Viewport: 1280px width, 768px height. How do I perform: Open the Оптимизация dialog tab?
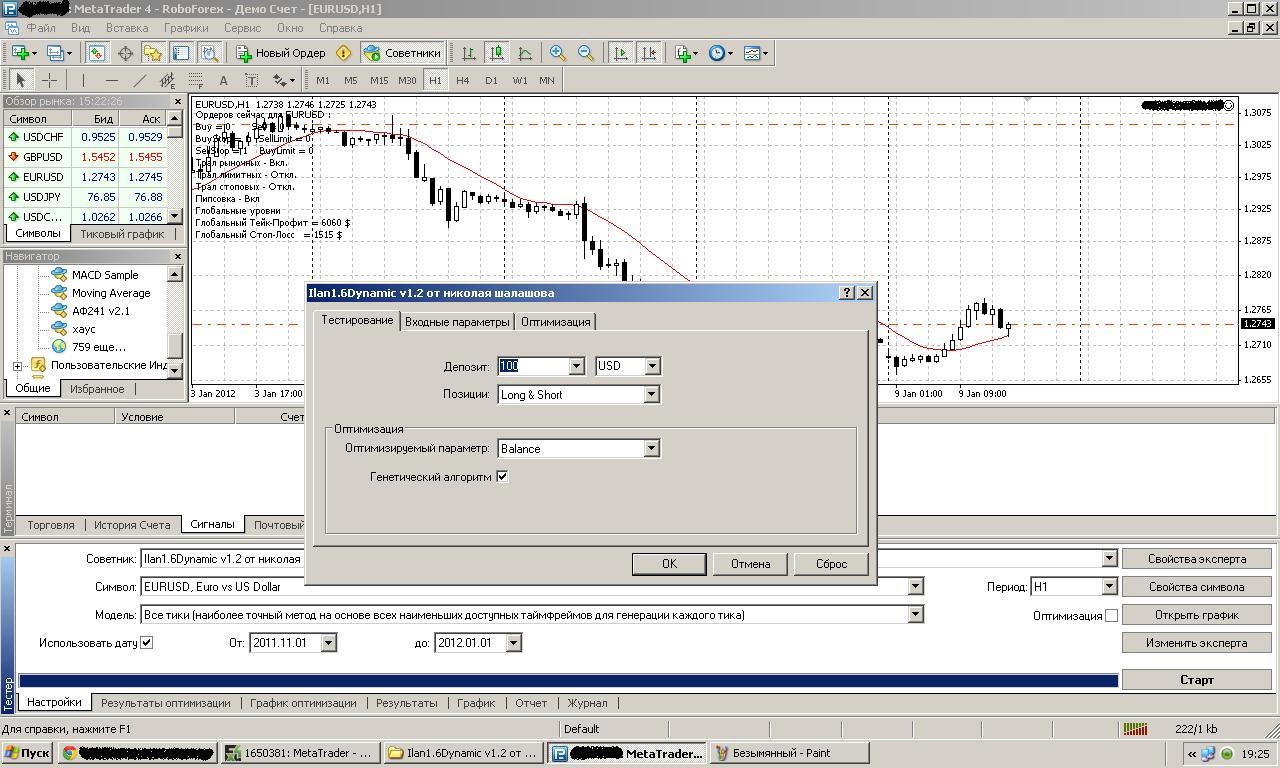click(555, 322)
